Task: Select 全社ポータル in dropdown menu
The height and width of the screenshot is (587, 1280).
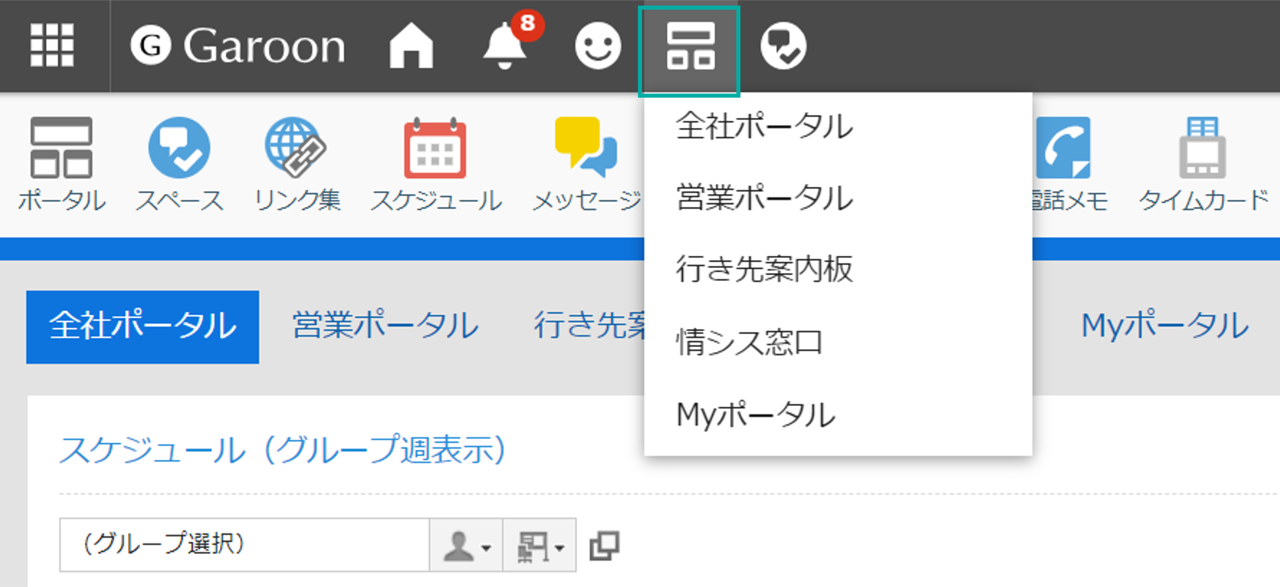Action: tap(838, 127)
